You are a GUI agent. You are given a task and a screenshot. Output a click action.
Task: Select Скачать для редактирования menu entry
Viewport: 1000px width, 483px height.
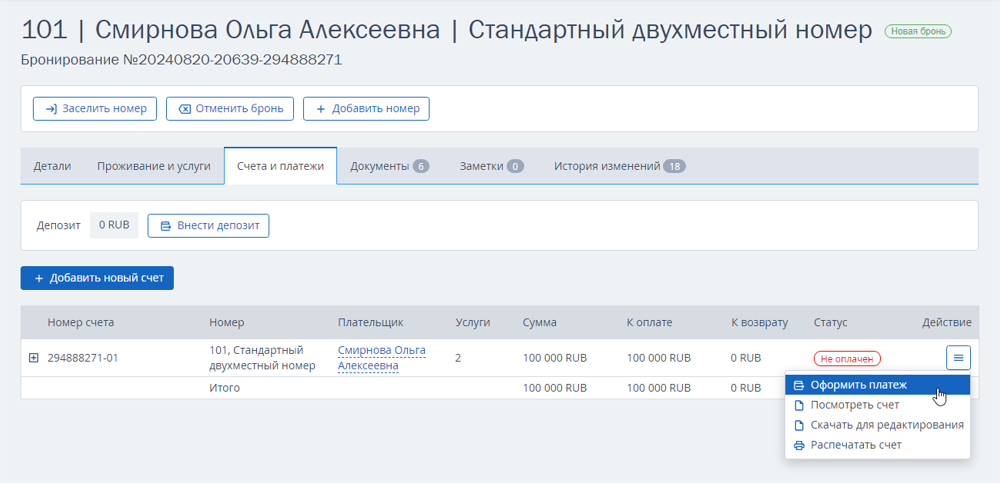(878, 425)
